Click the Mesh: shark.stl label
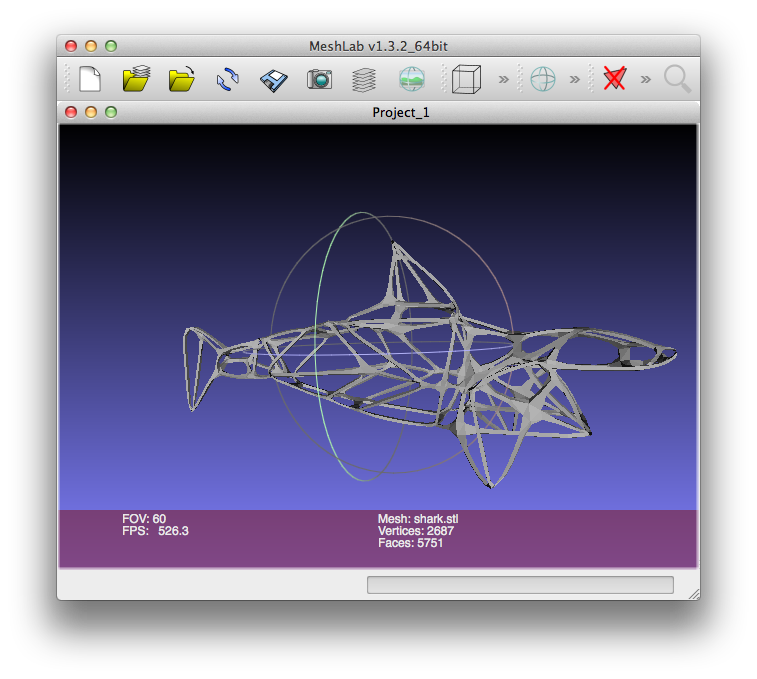Image resolution: width=757 pixels, height=679 pixels. 418,519
